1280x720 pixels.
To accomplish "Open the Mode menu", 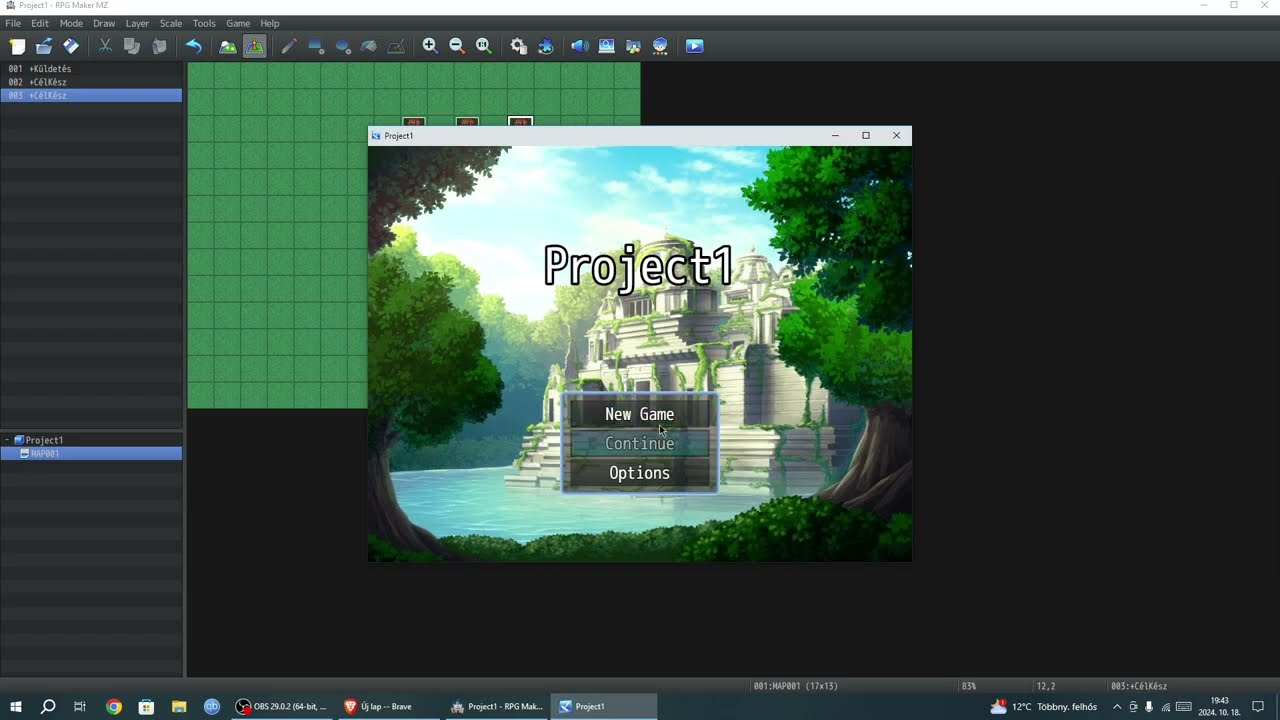I will tap(71, 23).
